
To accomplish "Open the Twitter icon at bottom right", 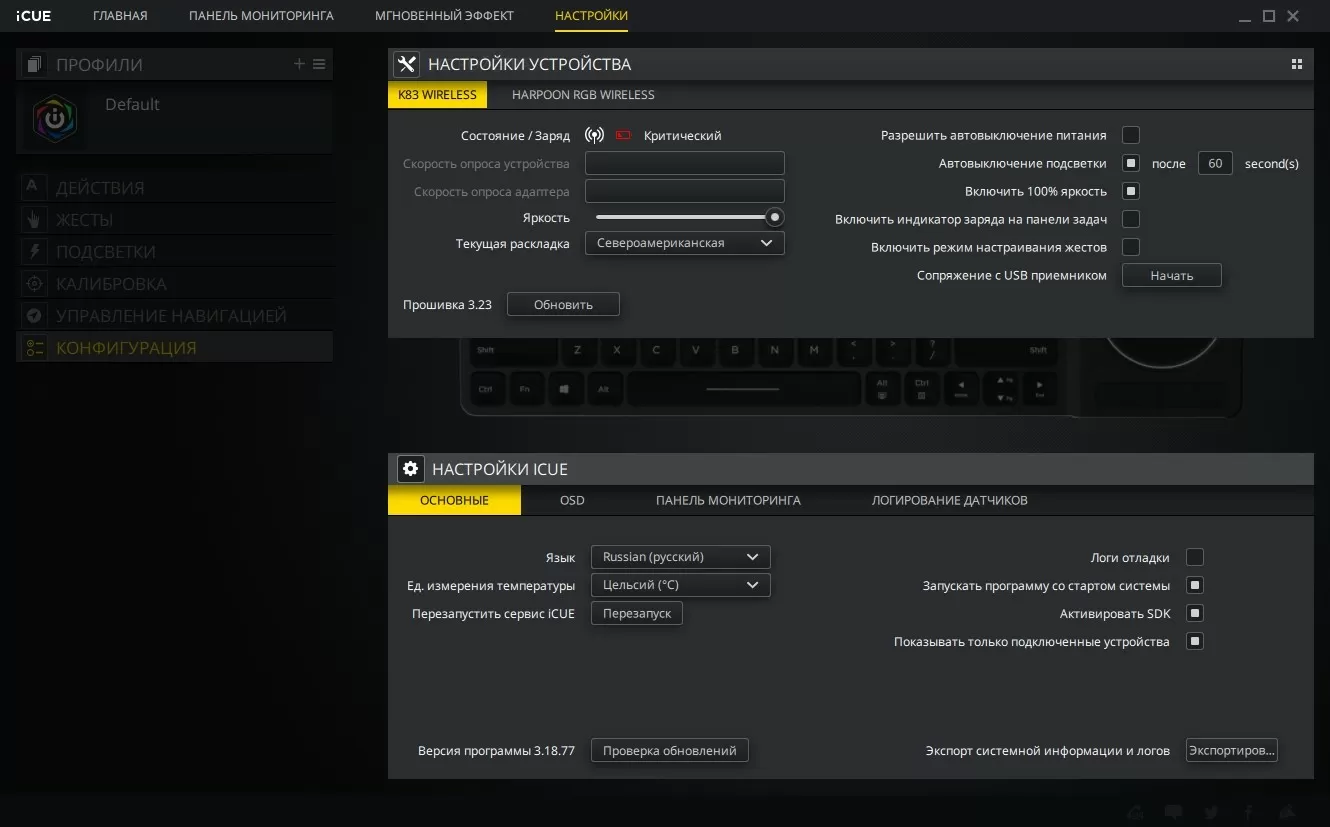I will click(x=1212, y=812).
